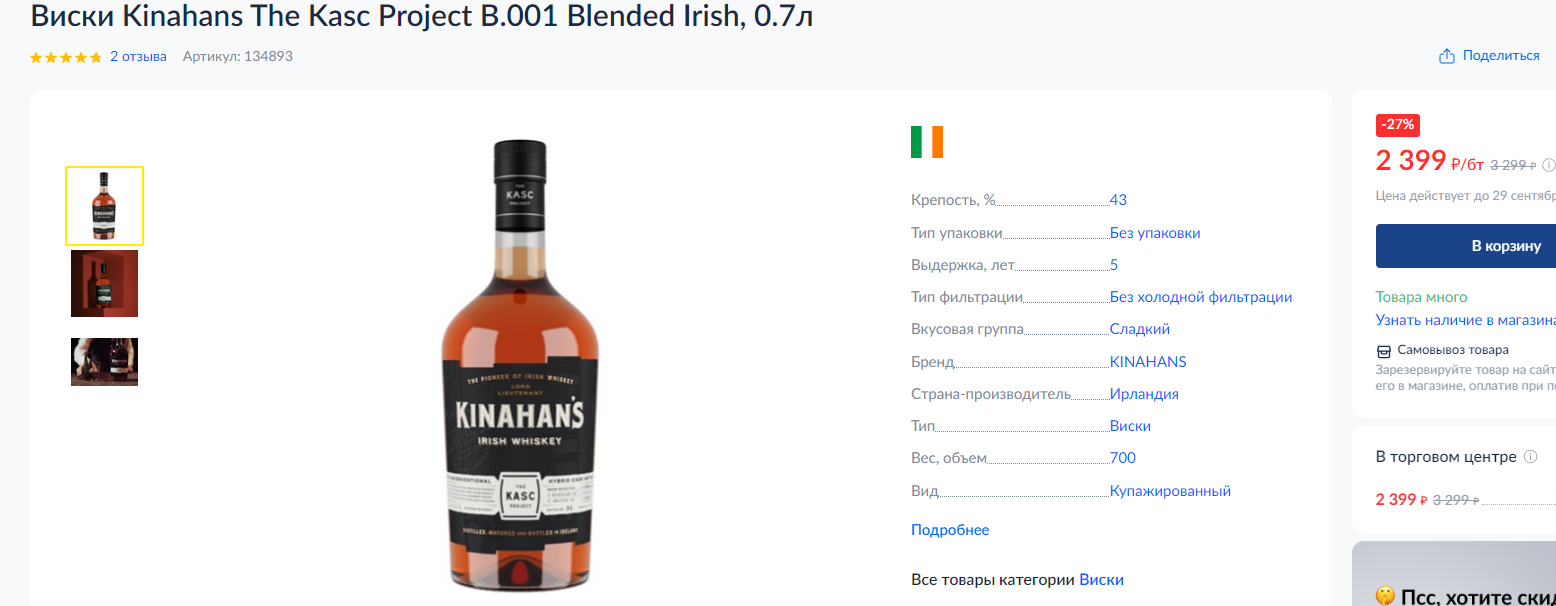Open the Виски category link at the bottom

click(1101, 580)
